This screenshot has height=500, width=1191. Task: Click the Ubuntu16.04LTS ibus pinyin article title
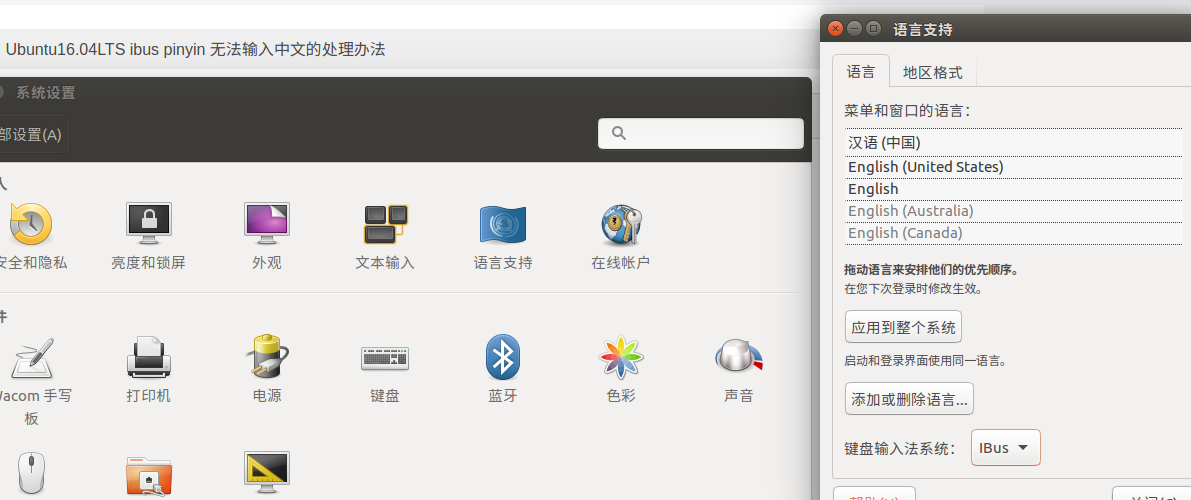195,49
